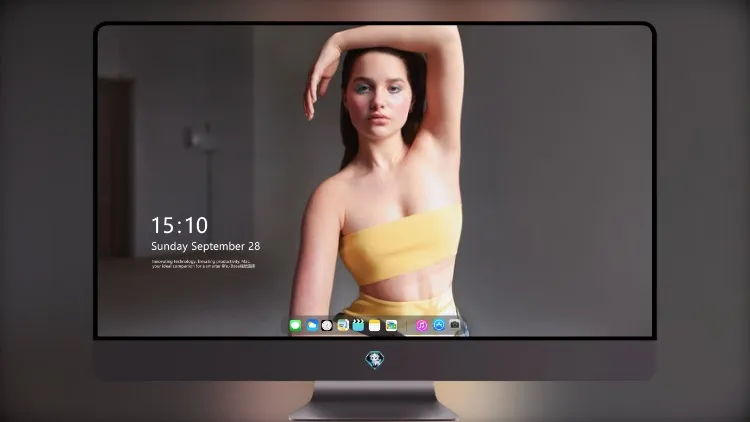Open the photo gallery dock icon
The image size is (750, 422).
(x=391, y=325)
